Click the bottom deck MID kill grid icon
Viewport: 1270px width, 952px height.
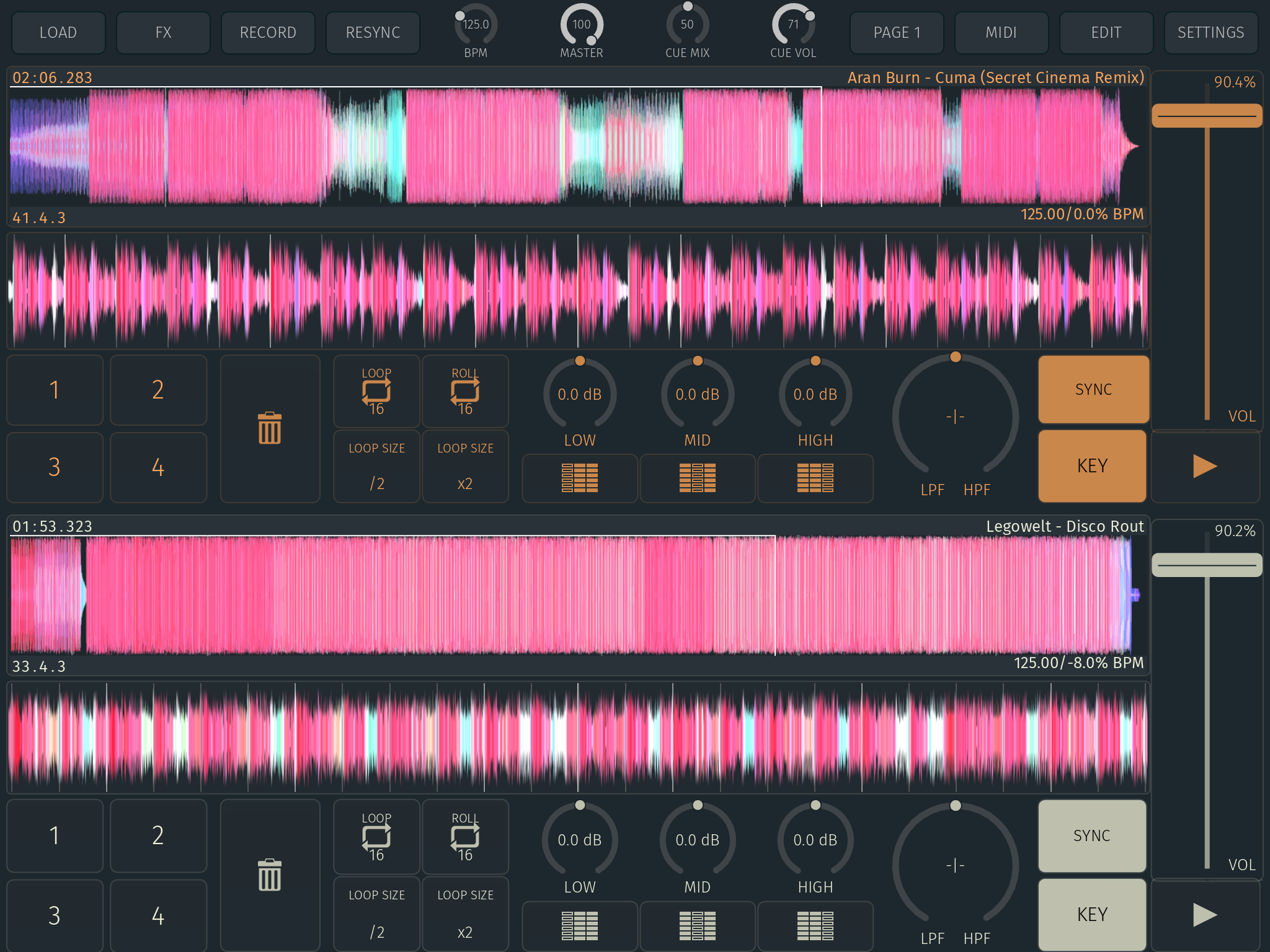697,925
